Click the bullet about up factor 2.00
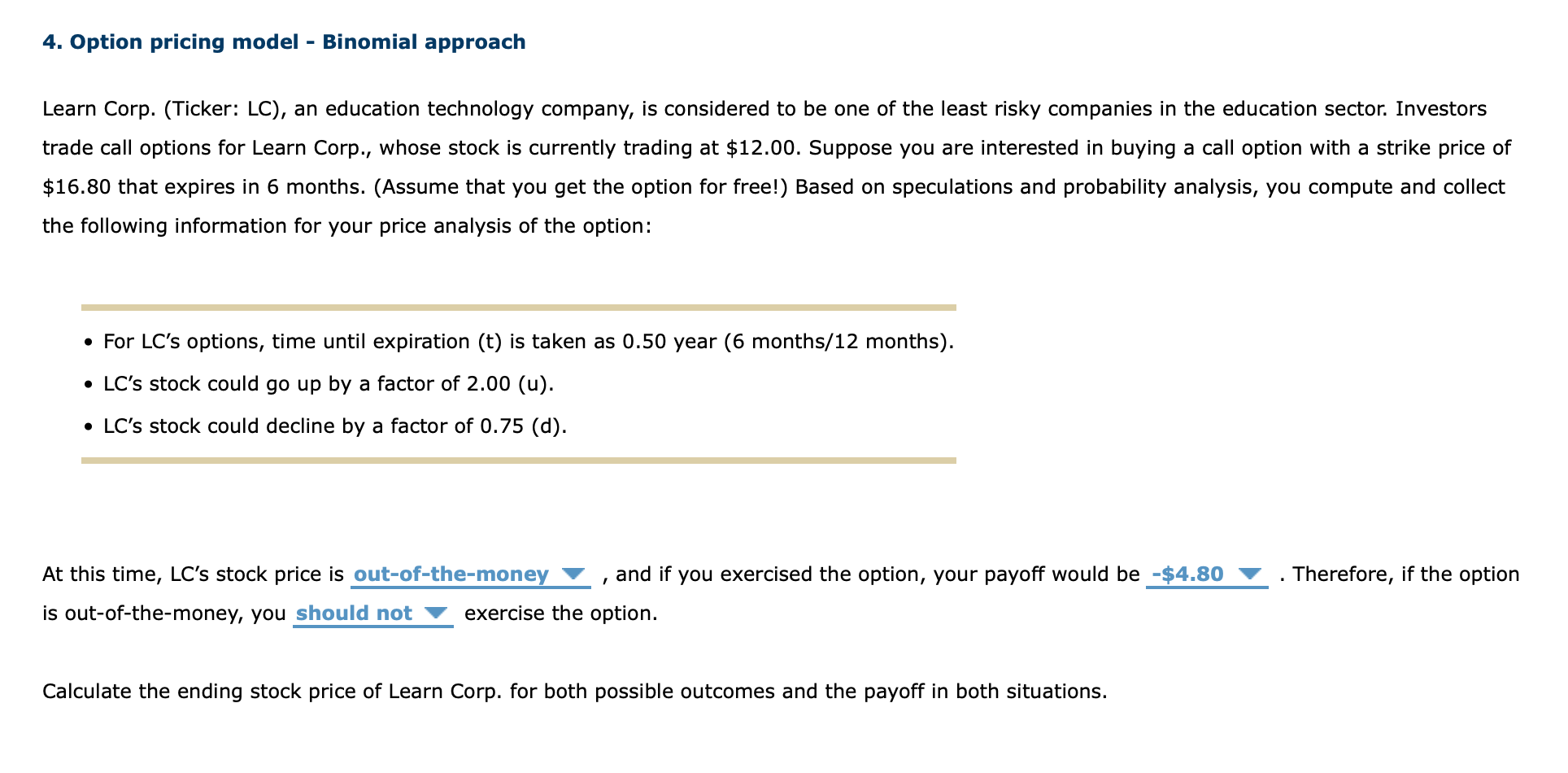The image size is (1568, 773). pyautogui.click(x=329, y=383)
